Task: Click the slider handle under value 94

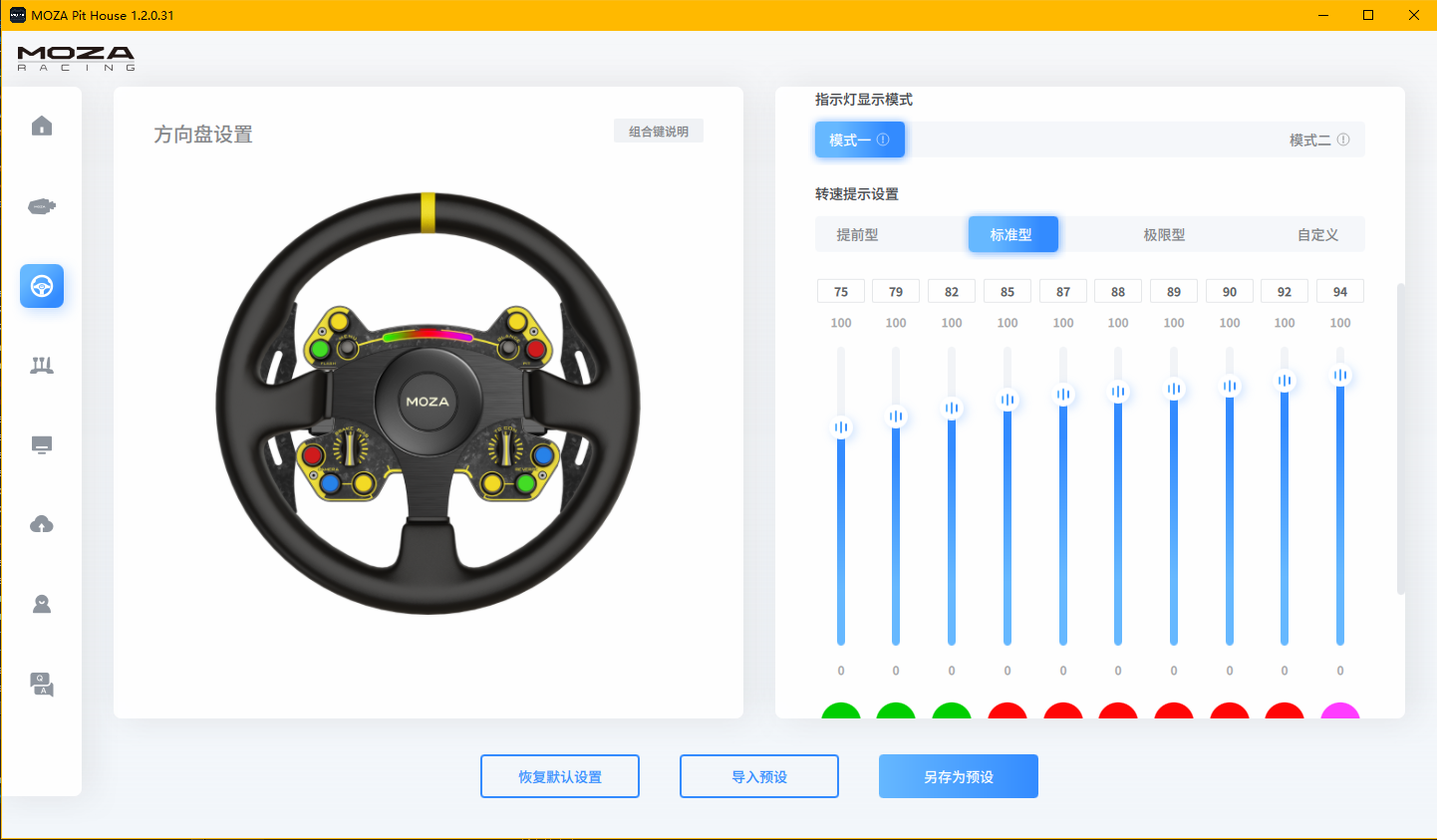Action: pyautogui.click(x=1340, y=375)
